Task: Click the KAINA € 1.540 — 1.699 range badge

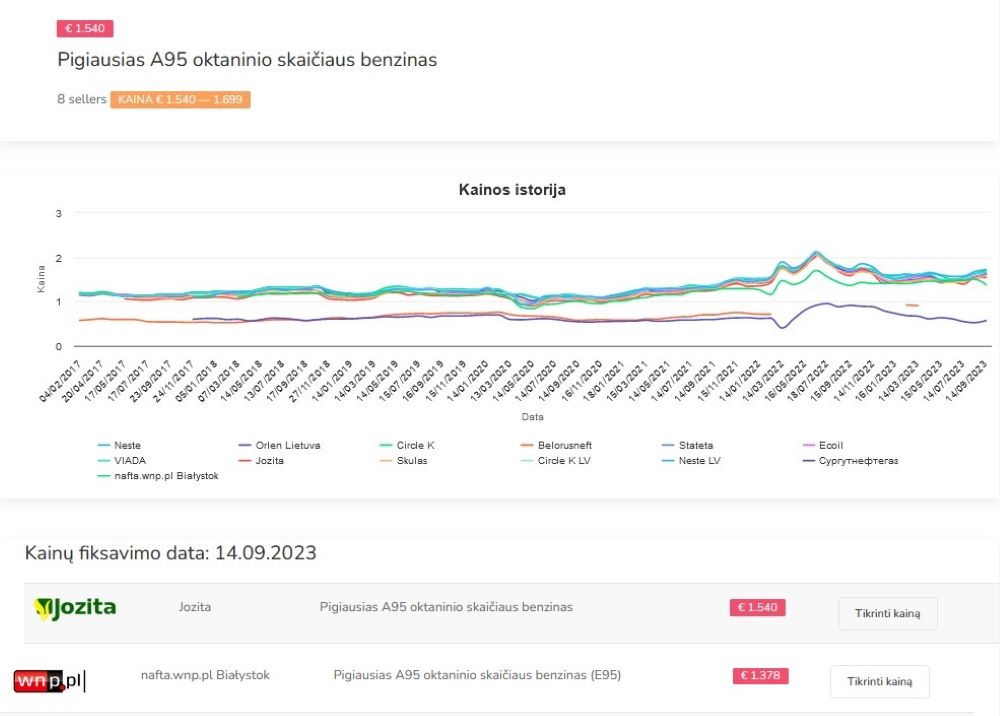Action: [x=180, y=99]
